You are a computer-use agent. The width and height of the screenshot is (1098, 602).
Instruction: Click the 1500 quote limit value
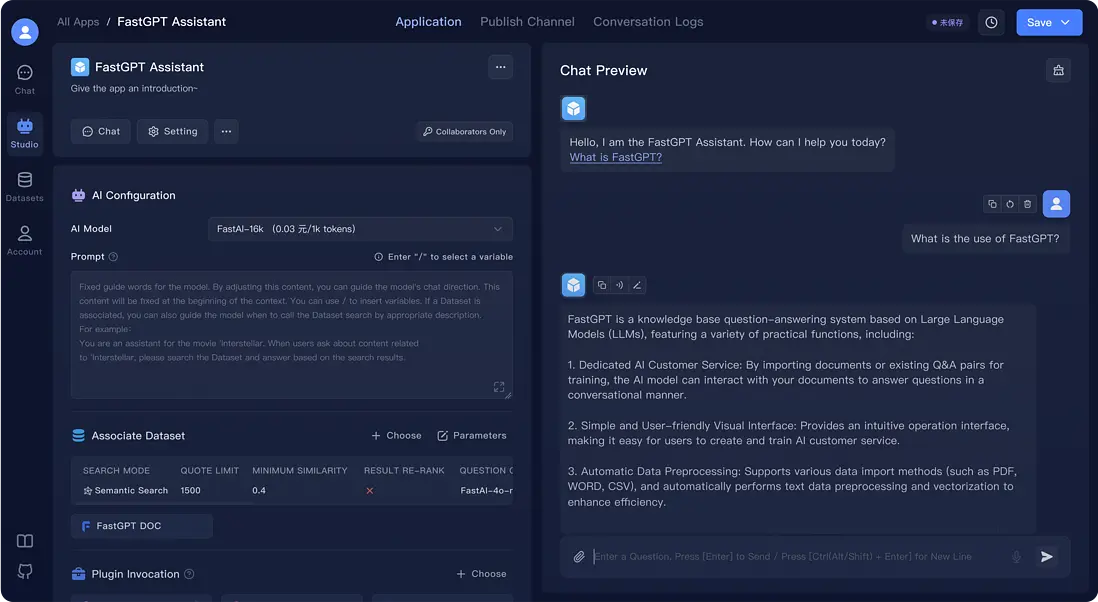point(190,491)
